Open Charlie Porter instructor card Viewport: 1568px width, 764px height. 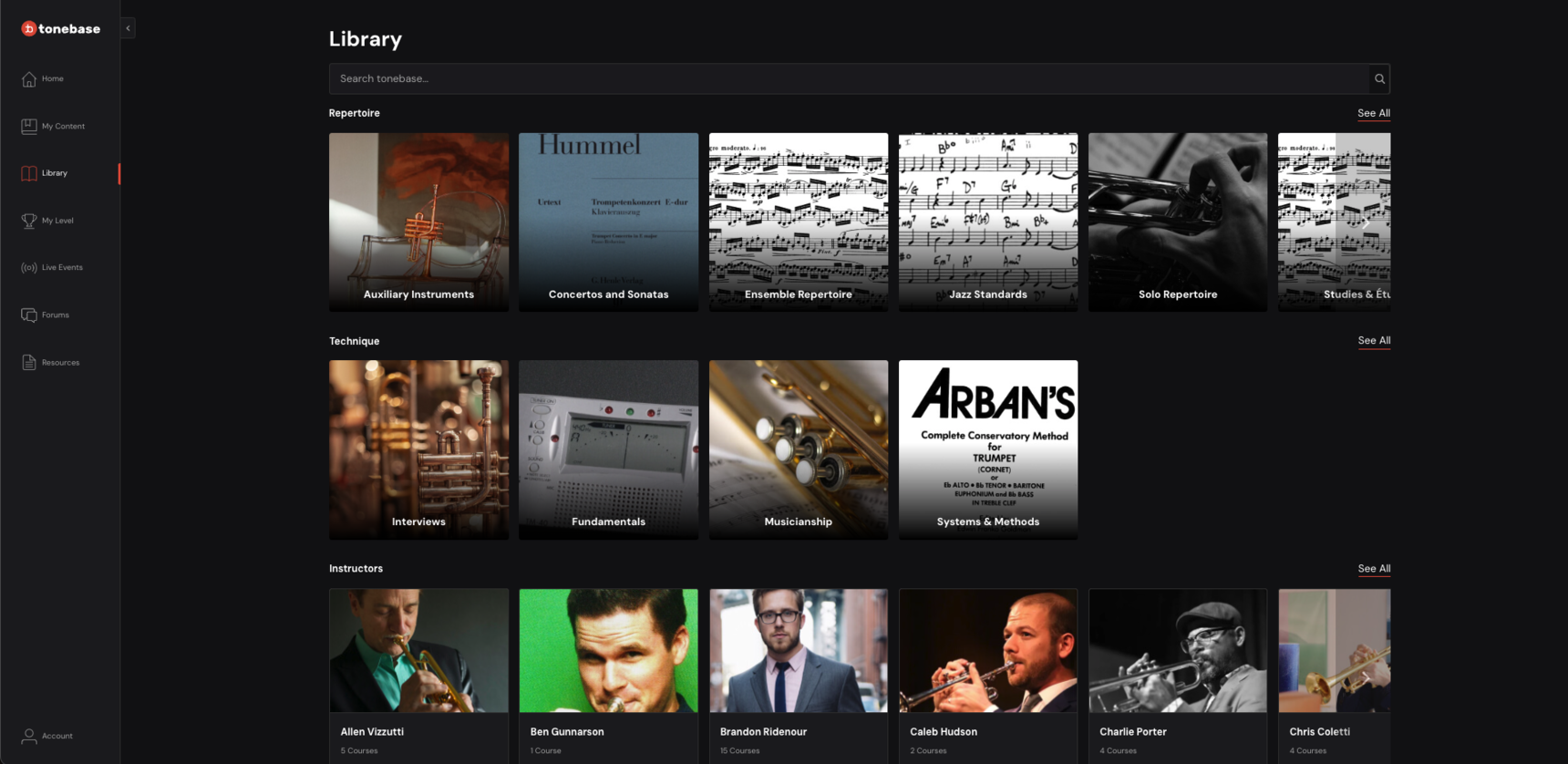click(x=1178, y=676)
